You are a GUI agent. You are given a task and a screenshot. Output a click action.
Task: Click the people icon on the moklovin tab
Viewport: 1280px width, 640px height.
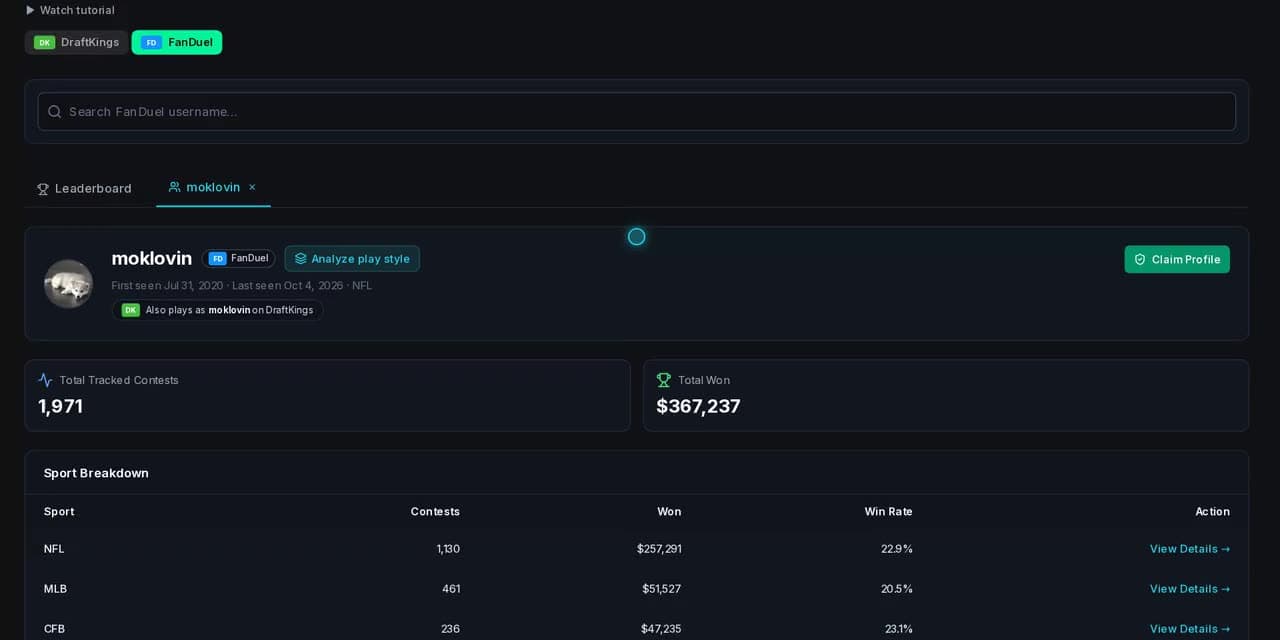175,187
